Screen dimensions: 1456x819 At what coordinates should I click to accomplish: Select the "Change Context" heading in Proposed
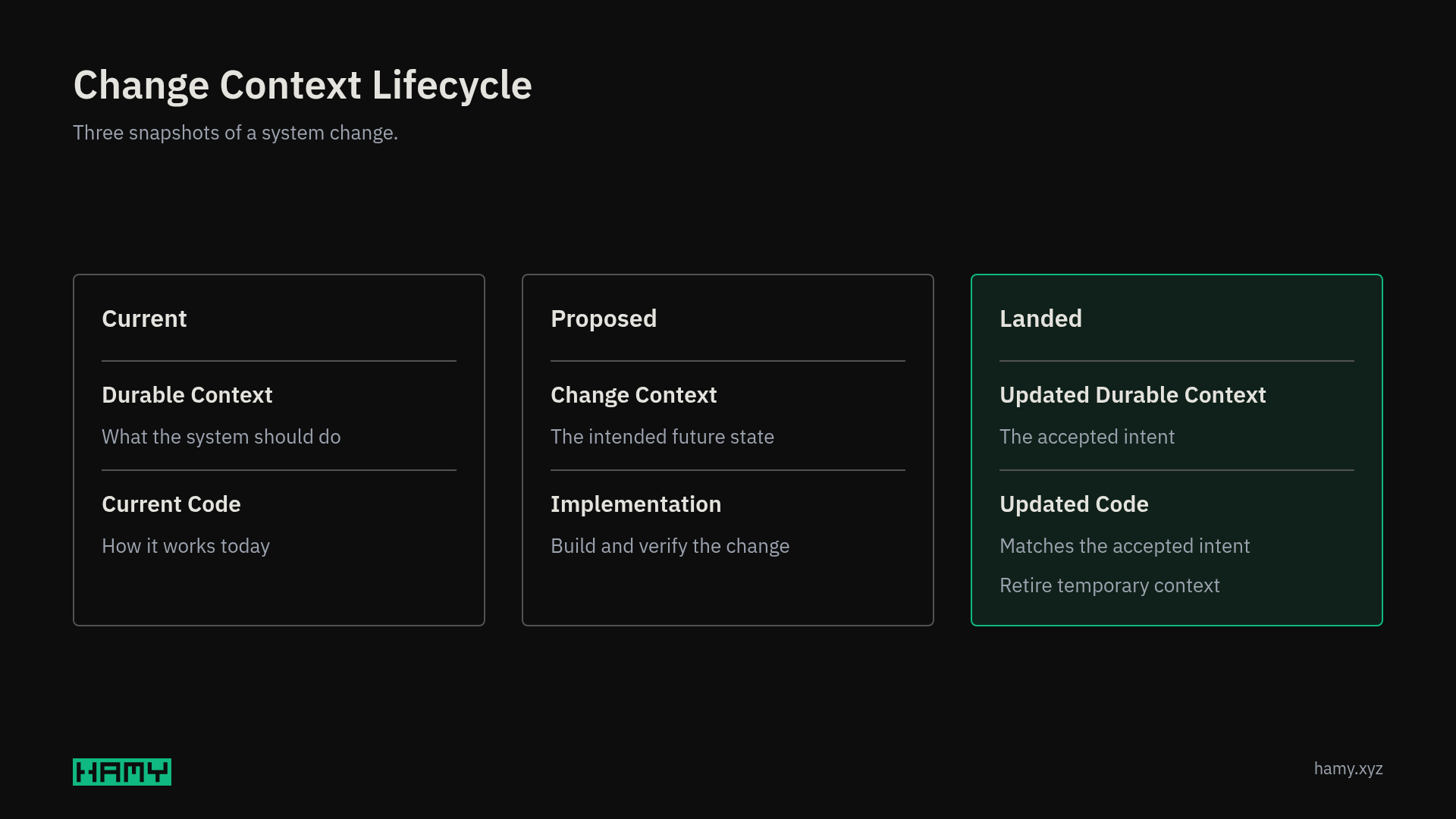pos(633,396)
